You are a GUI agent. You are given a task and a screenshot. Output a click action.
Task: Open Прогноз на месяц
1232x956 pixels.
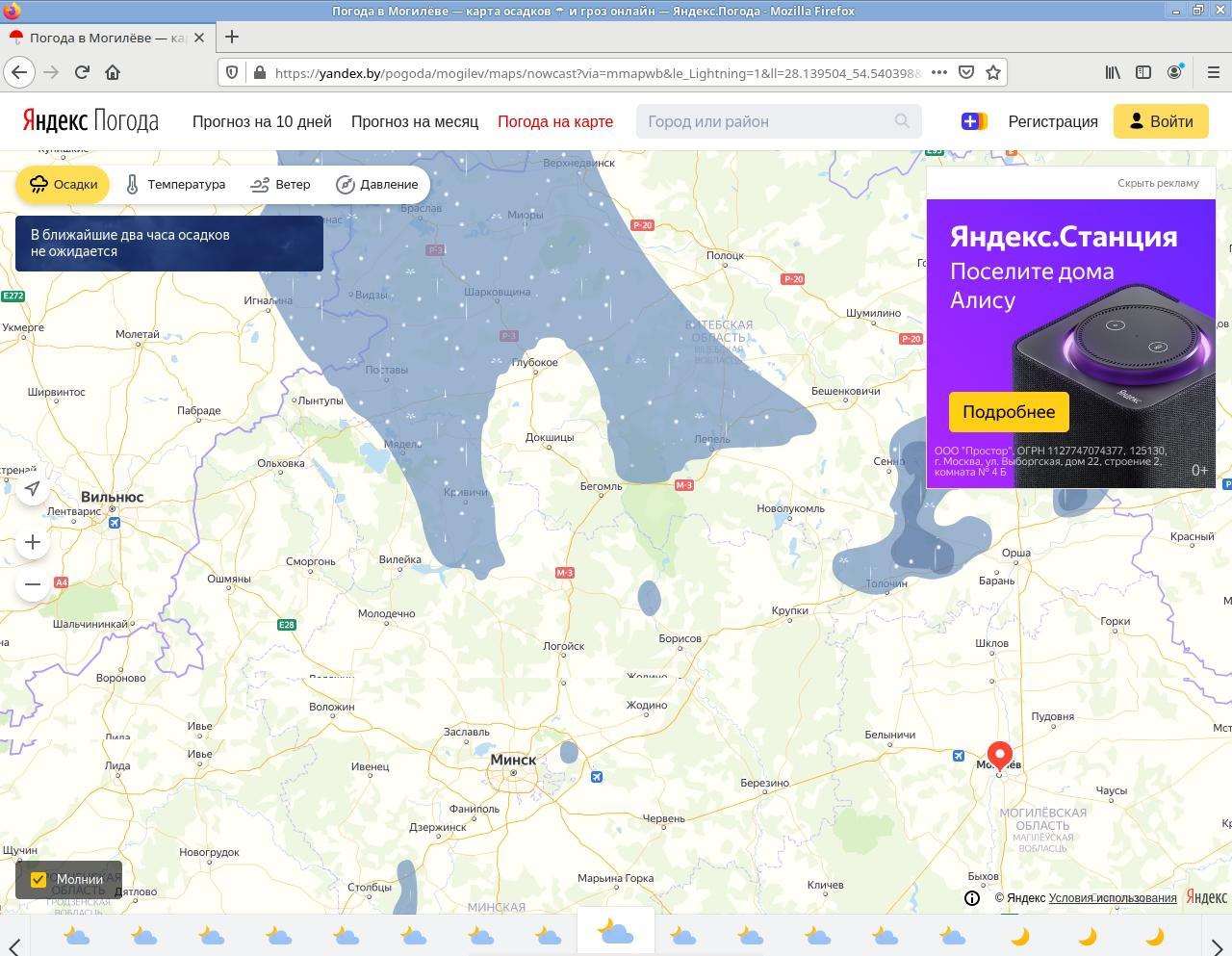point(415,121)
